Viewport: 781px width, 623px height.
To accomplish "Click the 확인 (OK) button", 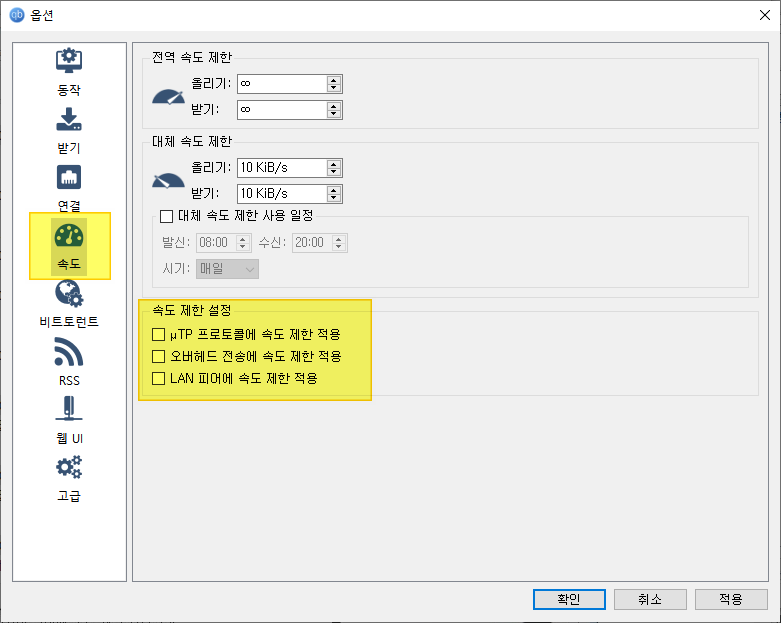I will pos(569,599).
